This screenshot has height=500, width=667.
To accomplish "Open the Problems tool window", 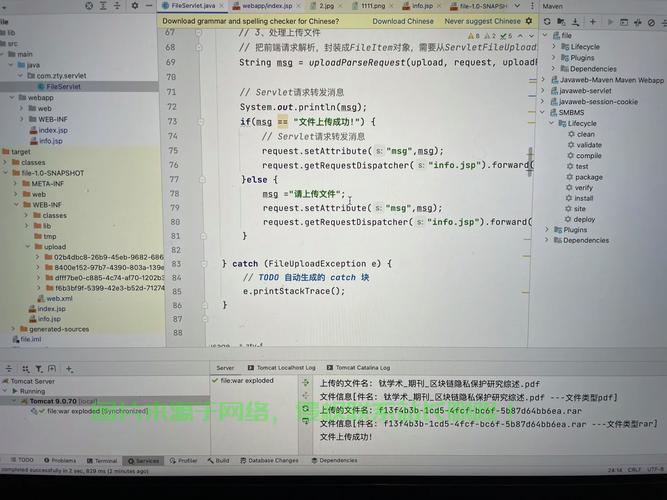I will pos(60,460).
